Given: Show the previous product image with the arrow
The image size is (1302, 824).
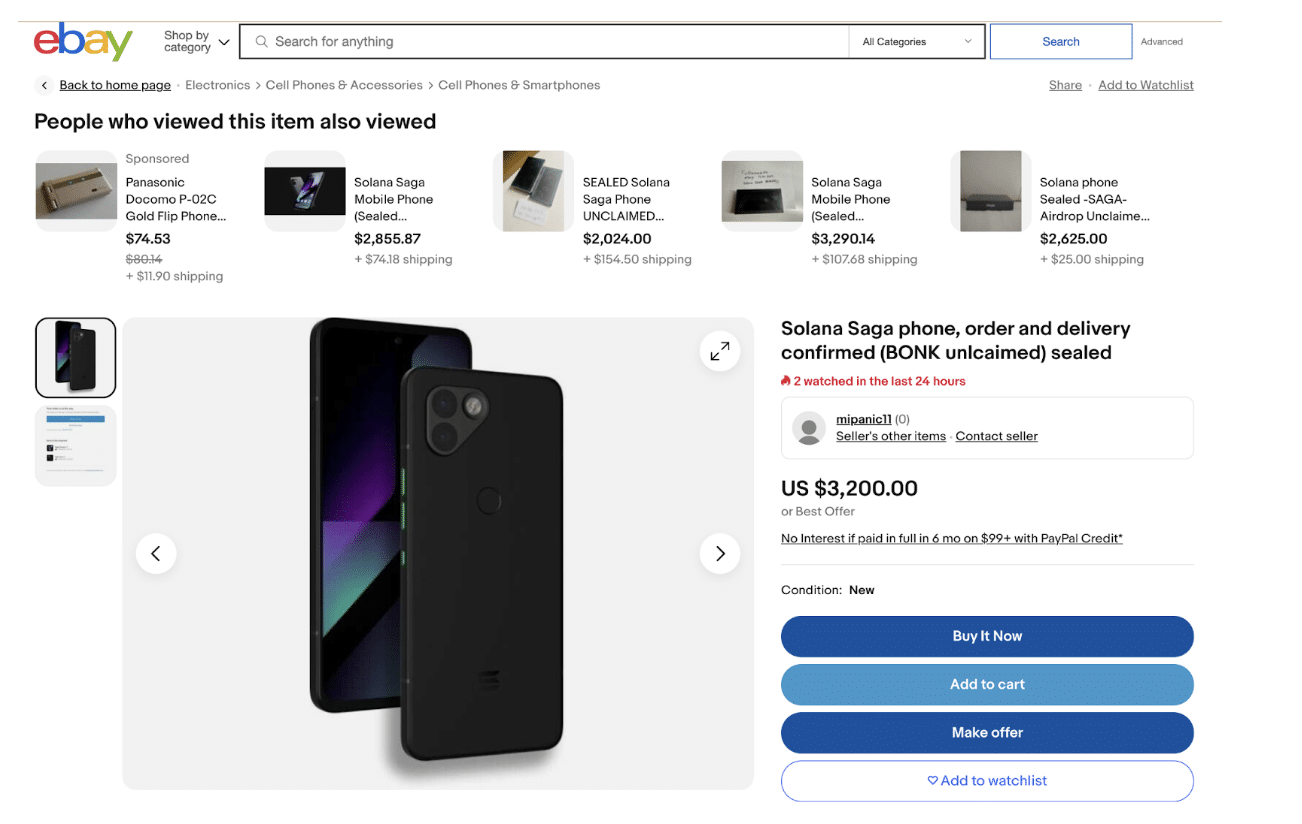Looking at the screenshot, I should (156, 553).
